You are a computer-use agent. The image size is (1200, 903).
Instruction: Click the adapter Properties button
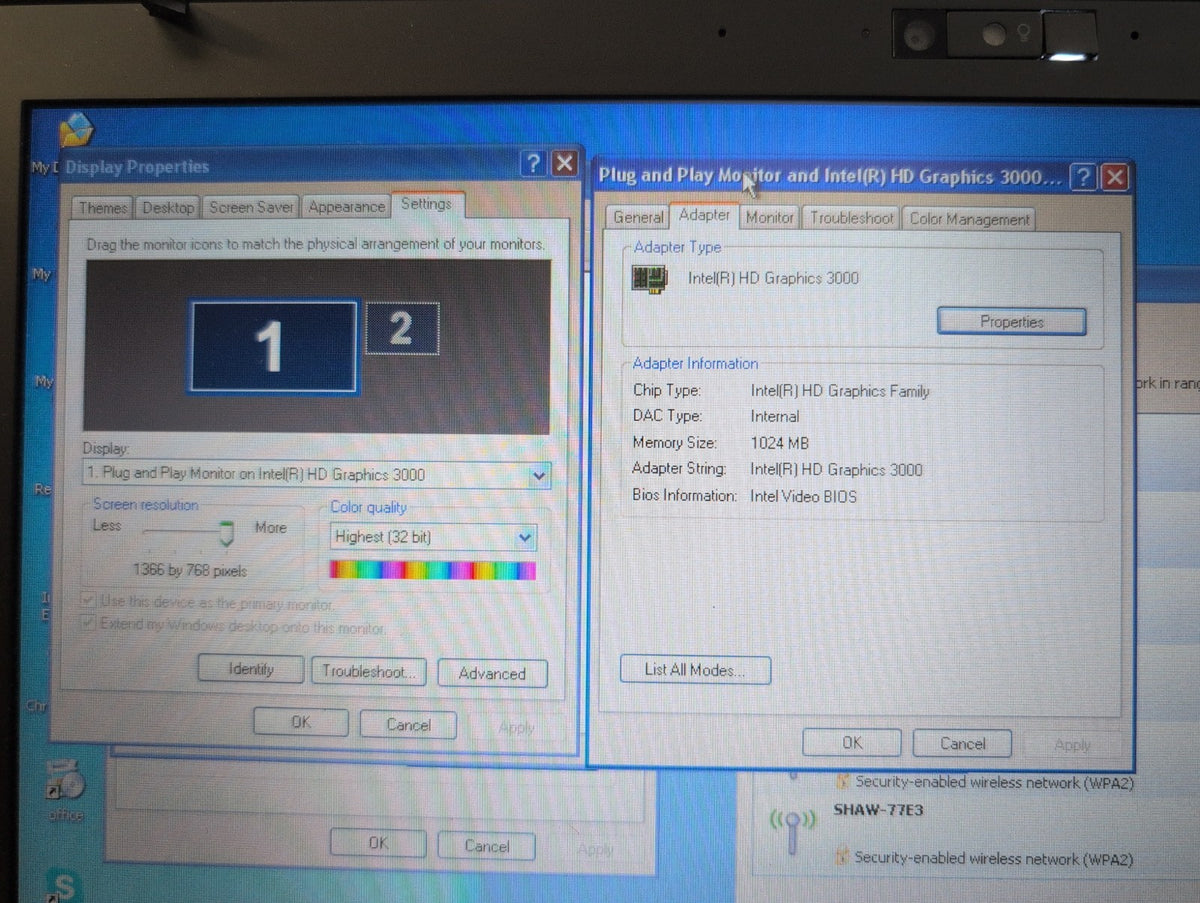click(1011, 322)
